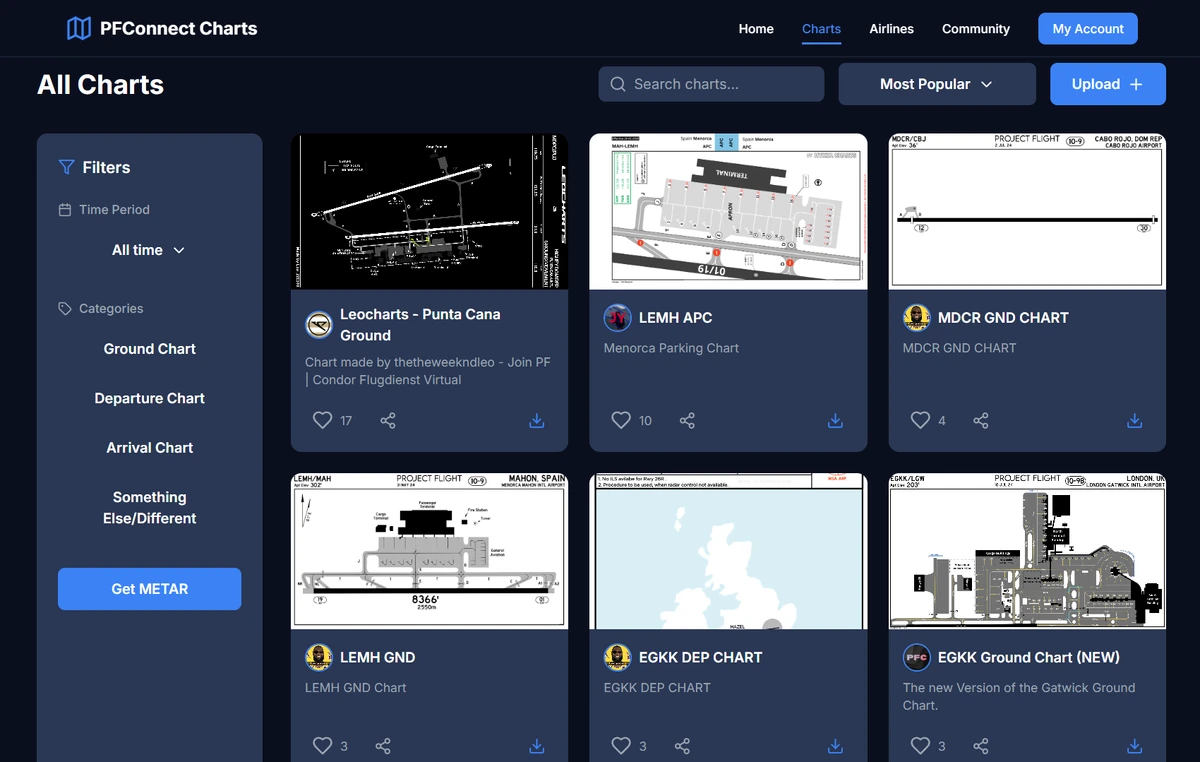This screenshot has height=762, width=1200.
Task: Like the MDCR GND CHART
Action: (919, 421)
